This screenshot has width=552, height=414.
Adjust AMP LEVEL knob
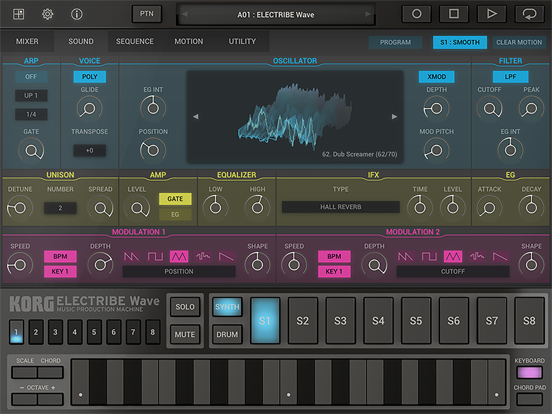click(x=137, y=208)
